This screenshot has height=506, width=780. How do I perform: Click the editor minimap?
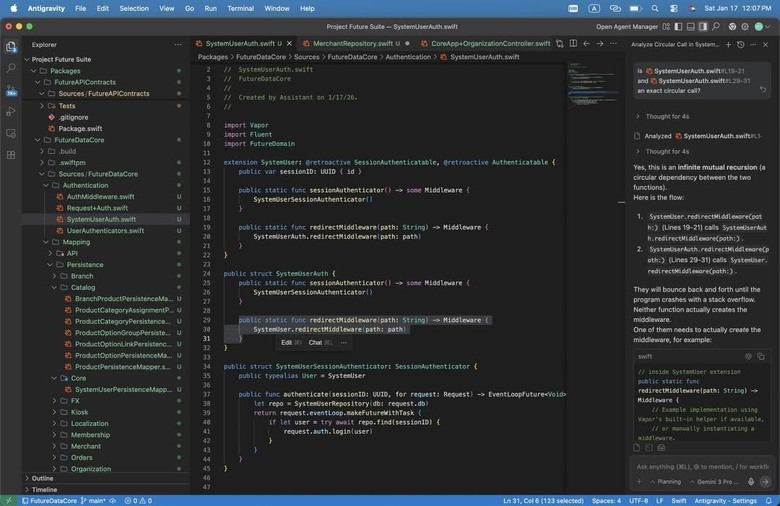(592, 85)
